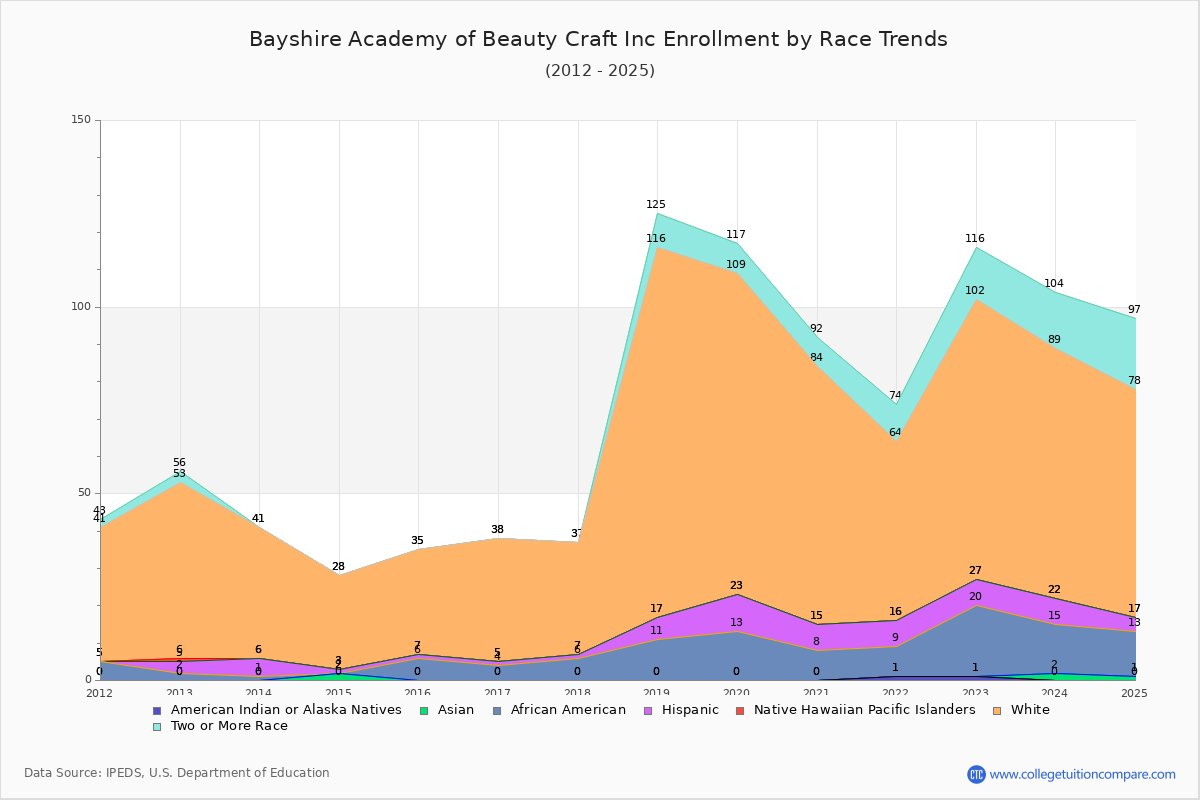The height and width of the screenshot is (800, 1200).
Task: Click the chart title Bayshire Academy Enrollment
Action: click(x=598, y=39)
